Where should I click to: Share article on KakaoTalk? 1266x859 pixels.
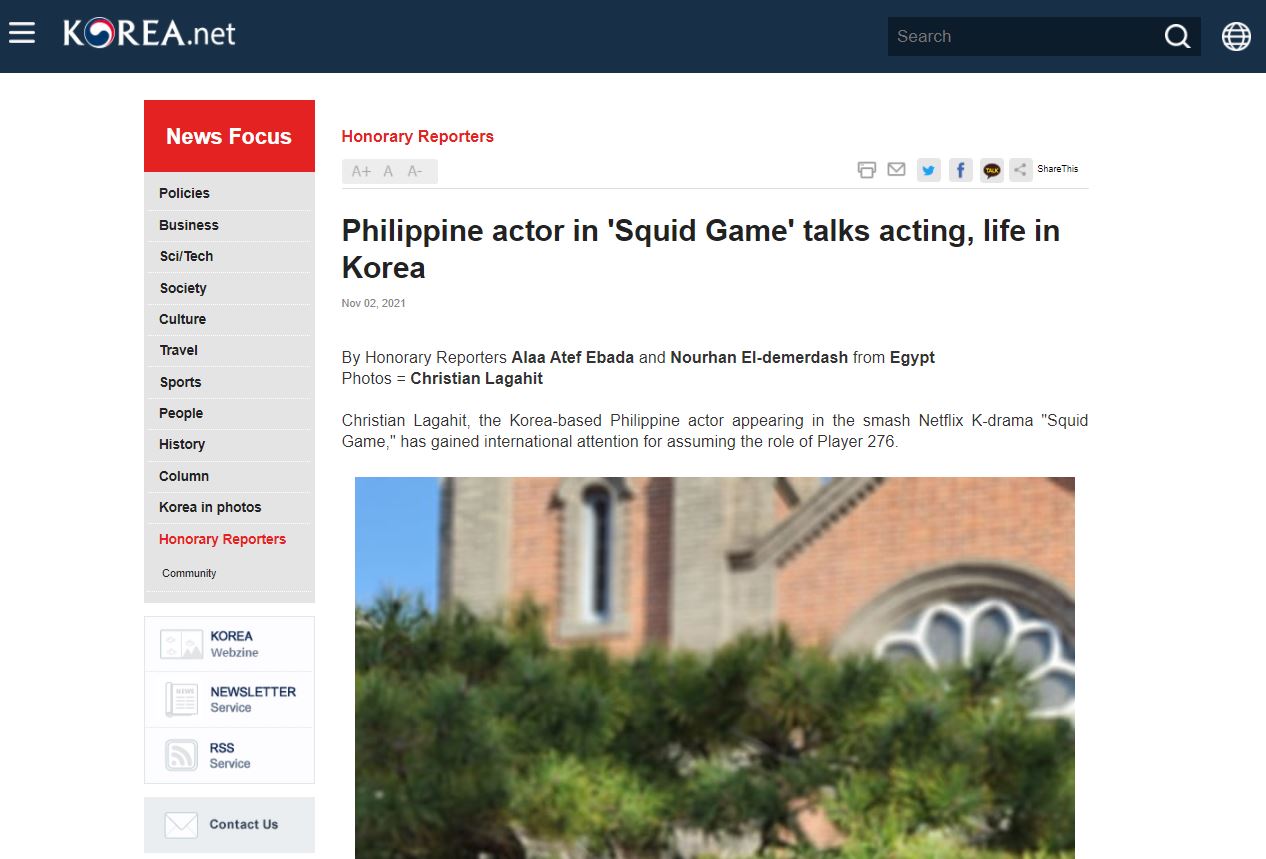tap(991, 170)
